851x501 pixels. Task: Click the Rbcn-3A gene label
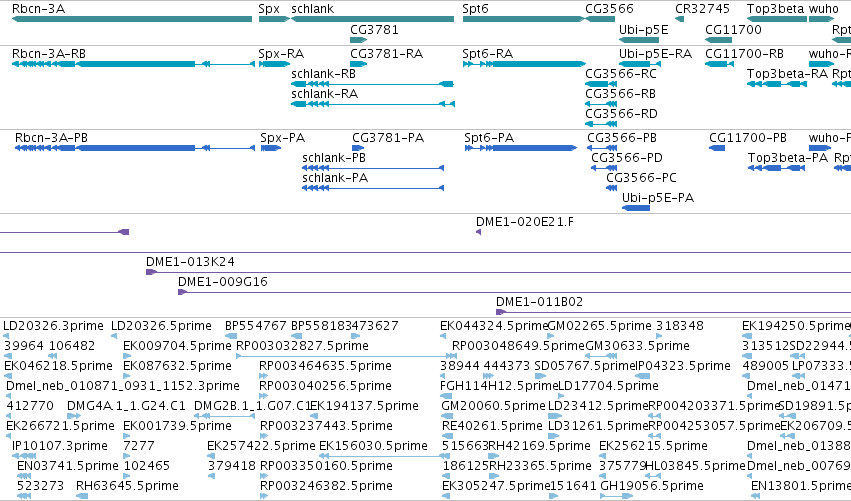38,9
